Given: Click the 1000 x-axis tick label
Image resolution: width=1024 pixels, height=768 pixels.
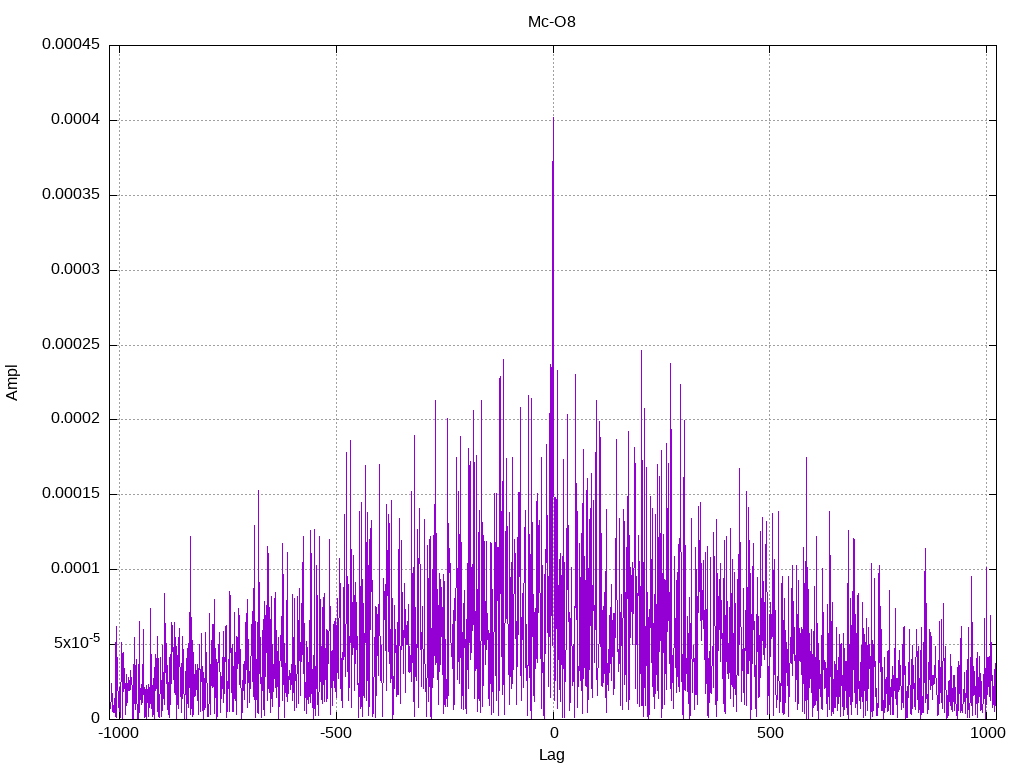Looking at the screenshot, I should tap(987, 733).
